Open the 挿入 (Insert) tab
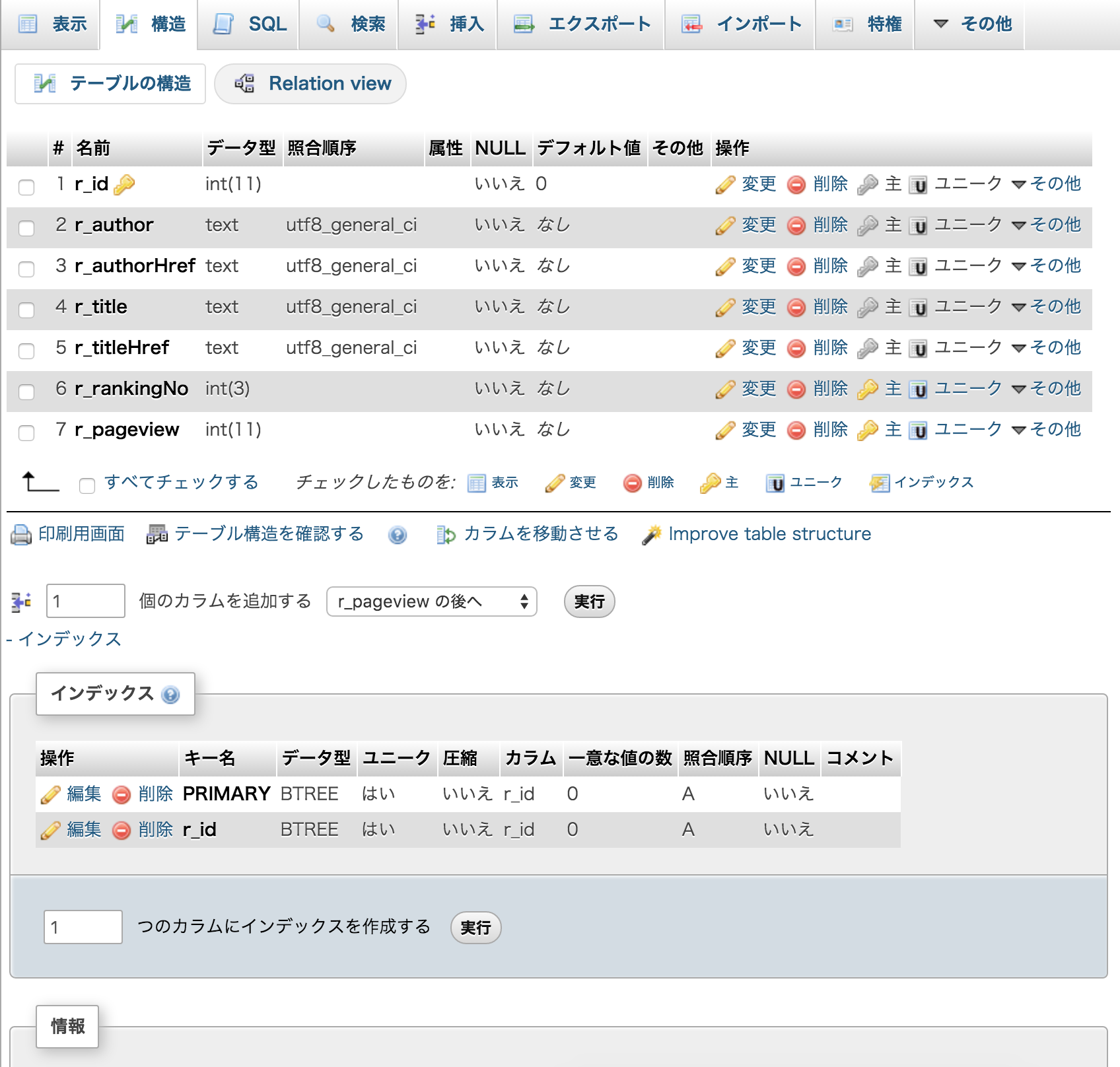The height and width of the screenshot is (1067, 1120). click(448, 24)
